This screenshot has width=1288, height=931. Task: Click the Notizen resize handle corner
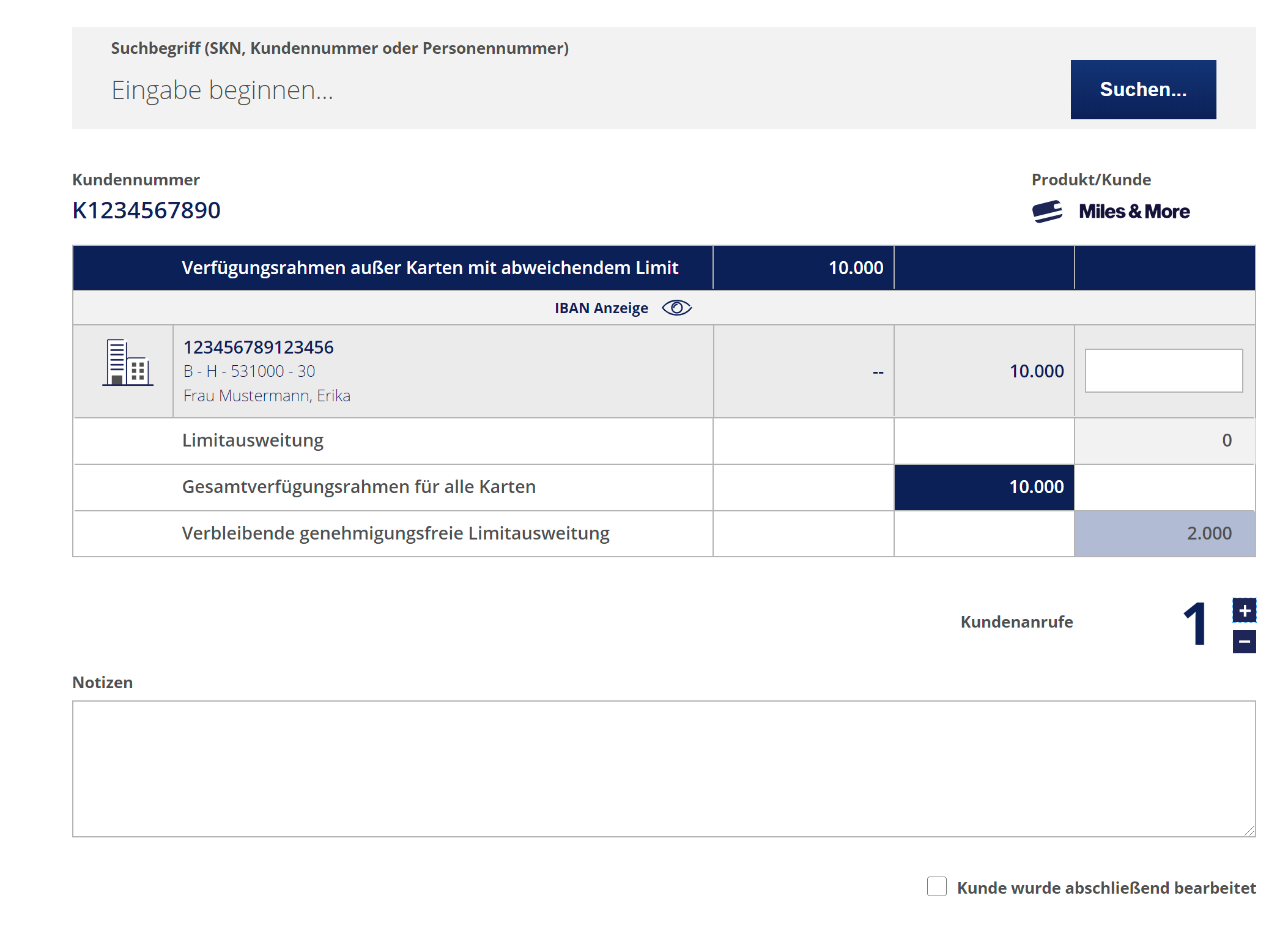tap(1249, 830)
